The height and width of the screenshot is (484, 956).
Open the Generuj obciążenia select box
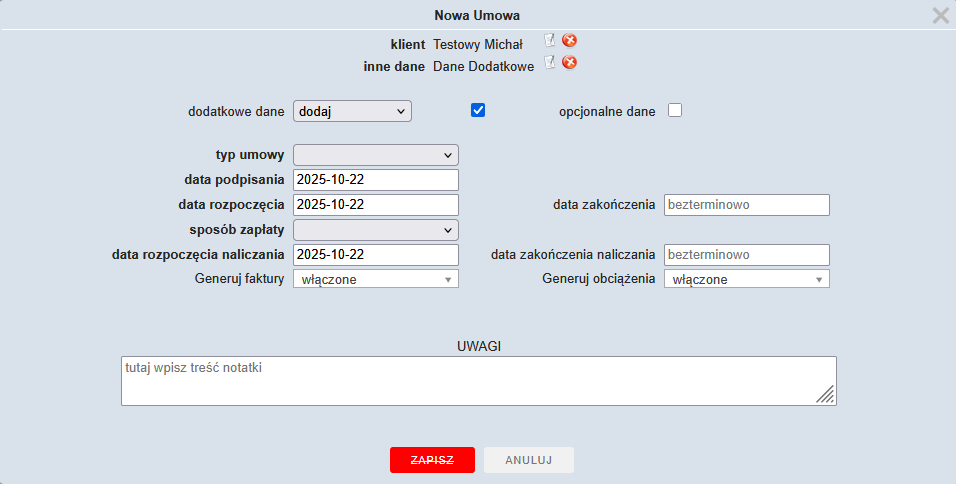[x=746, y=280]
